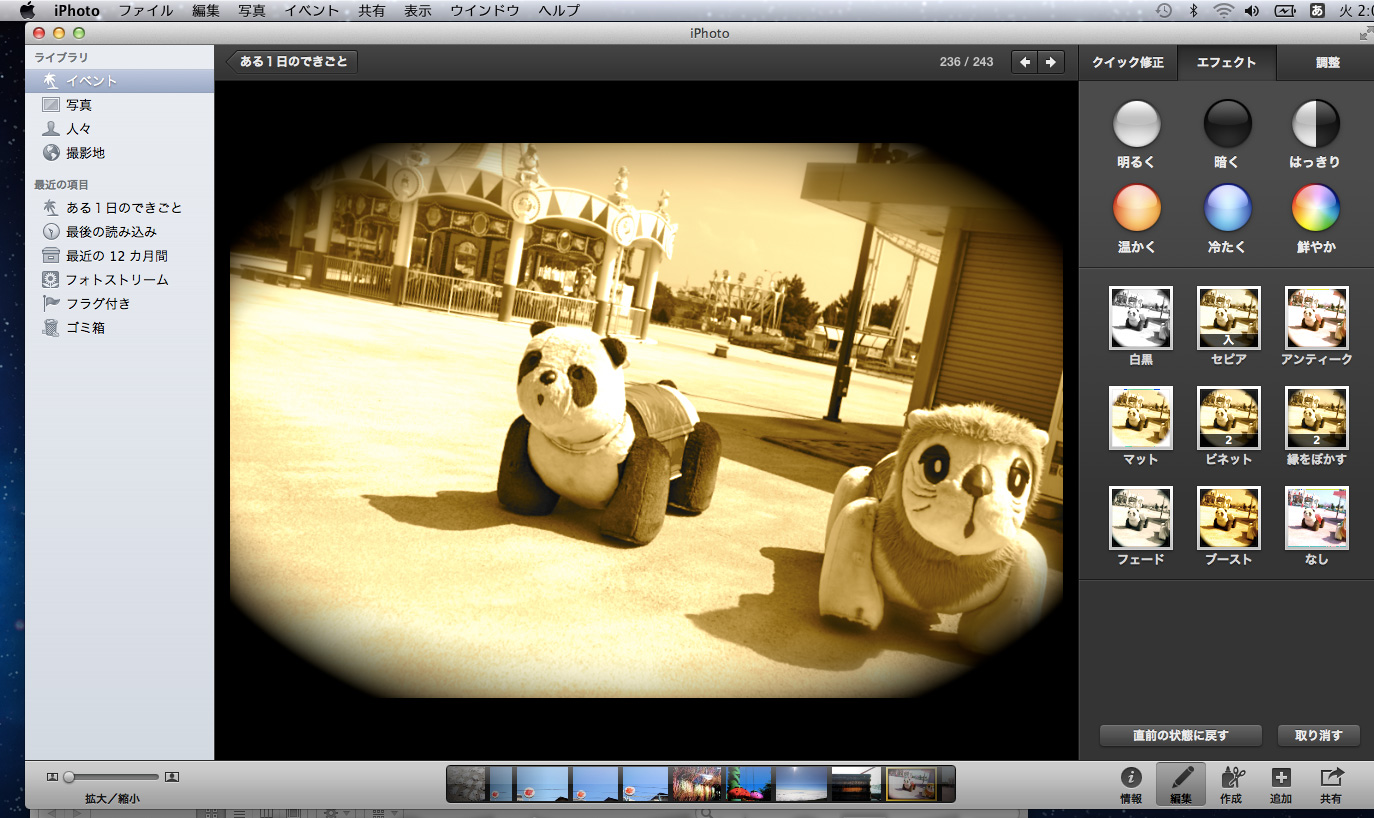Click the 拡大／縮小 zoom slider
Image resolution: width=1374 pixels, height=818 pixels.
click(112, 776)
